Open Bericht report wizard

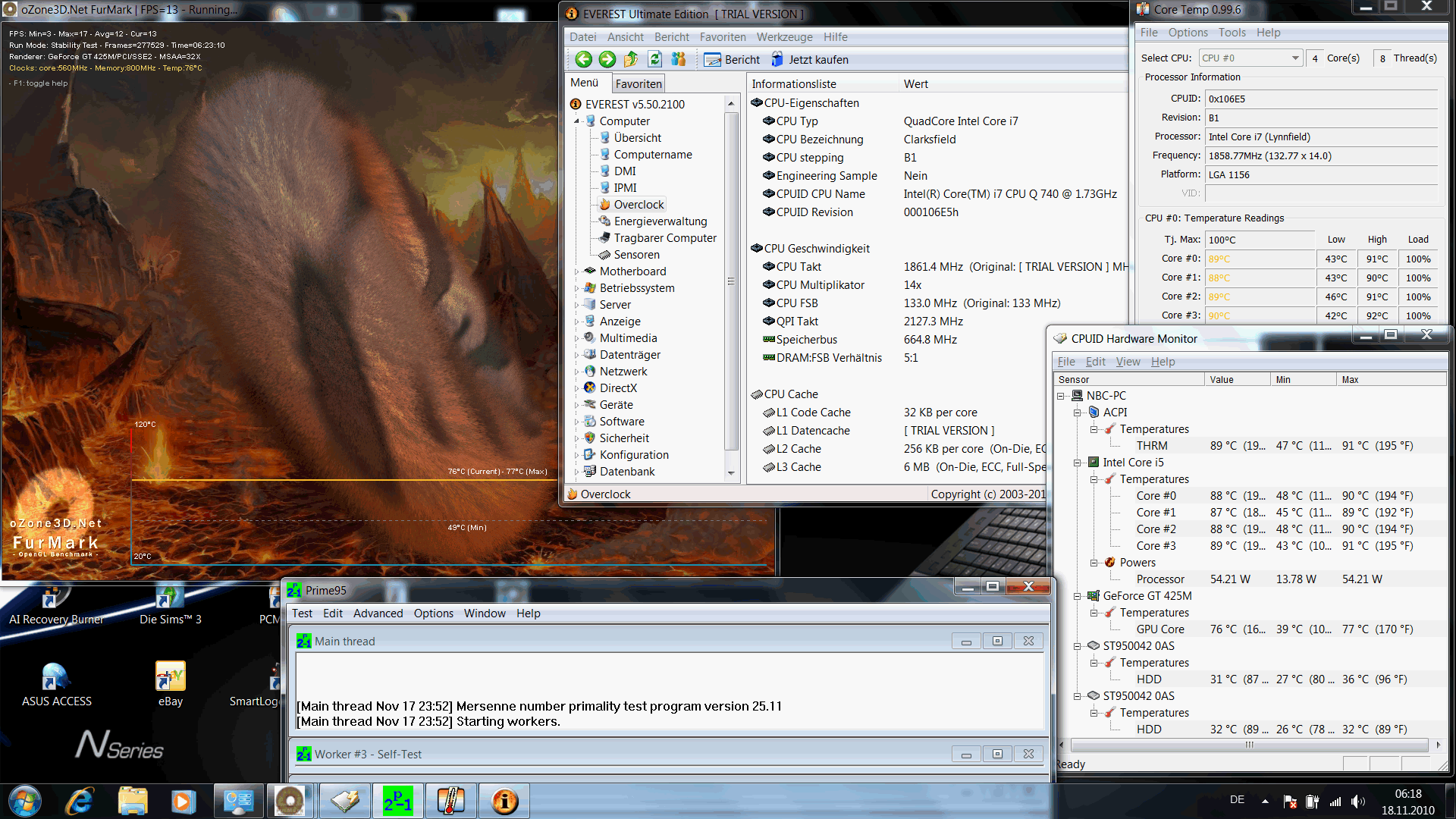coord(732,60)
